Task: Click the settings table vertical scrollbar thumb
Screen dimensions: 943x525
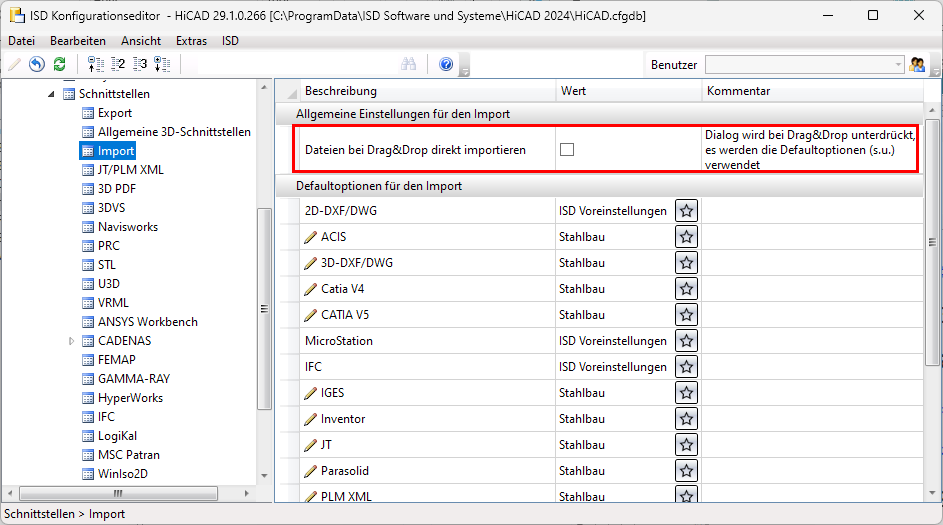Action: click(932, 242)
